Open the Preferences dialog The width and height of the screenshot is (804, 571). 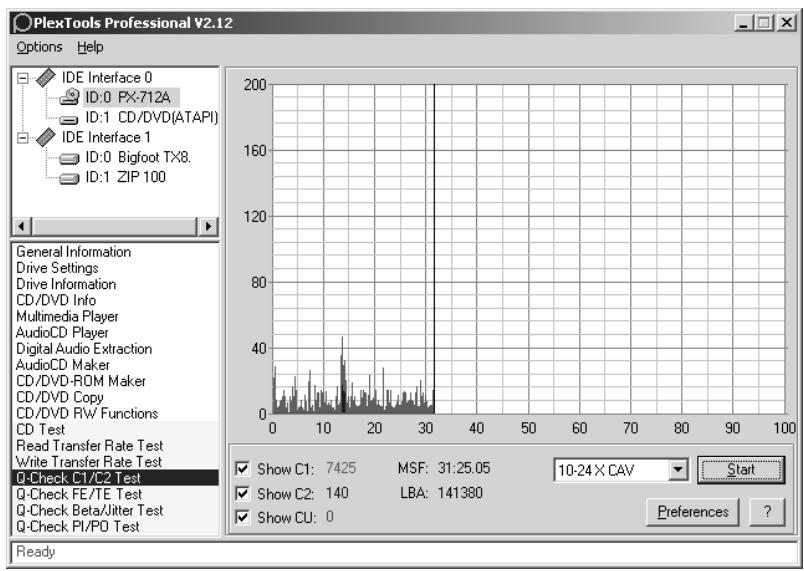click(693, 512)
